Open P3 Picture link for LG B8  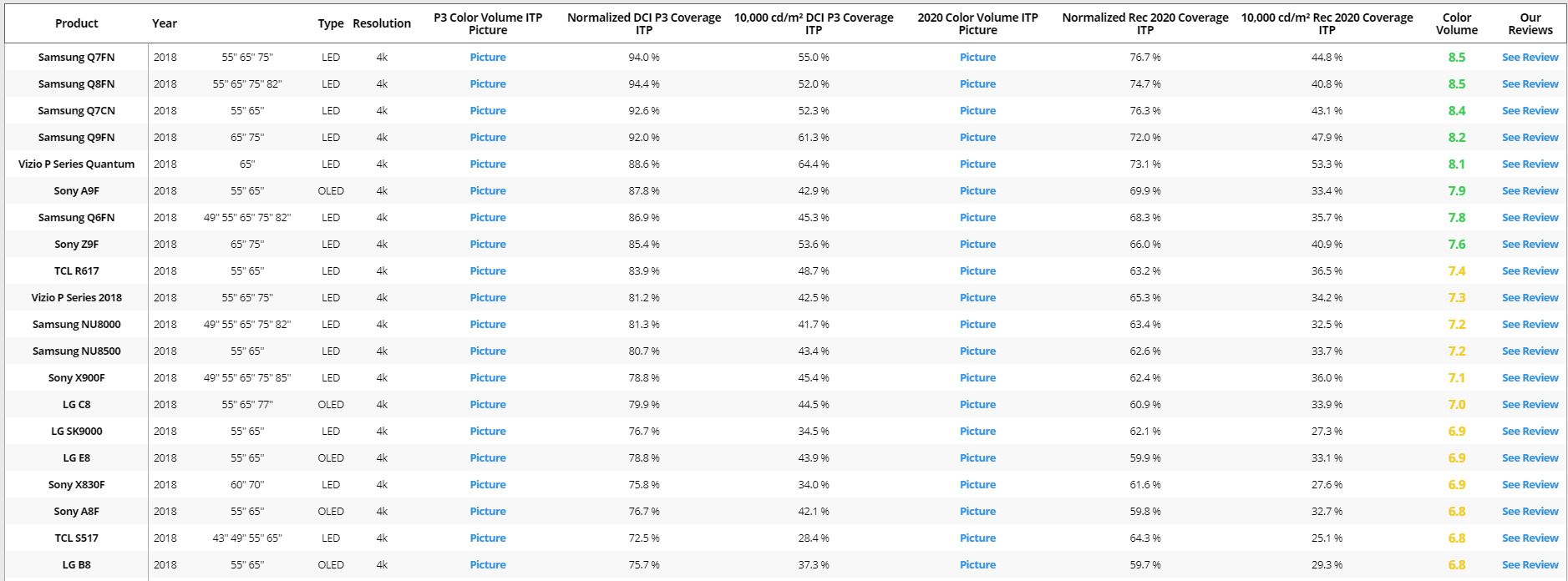(487, 565)
